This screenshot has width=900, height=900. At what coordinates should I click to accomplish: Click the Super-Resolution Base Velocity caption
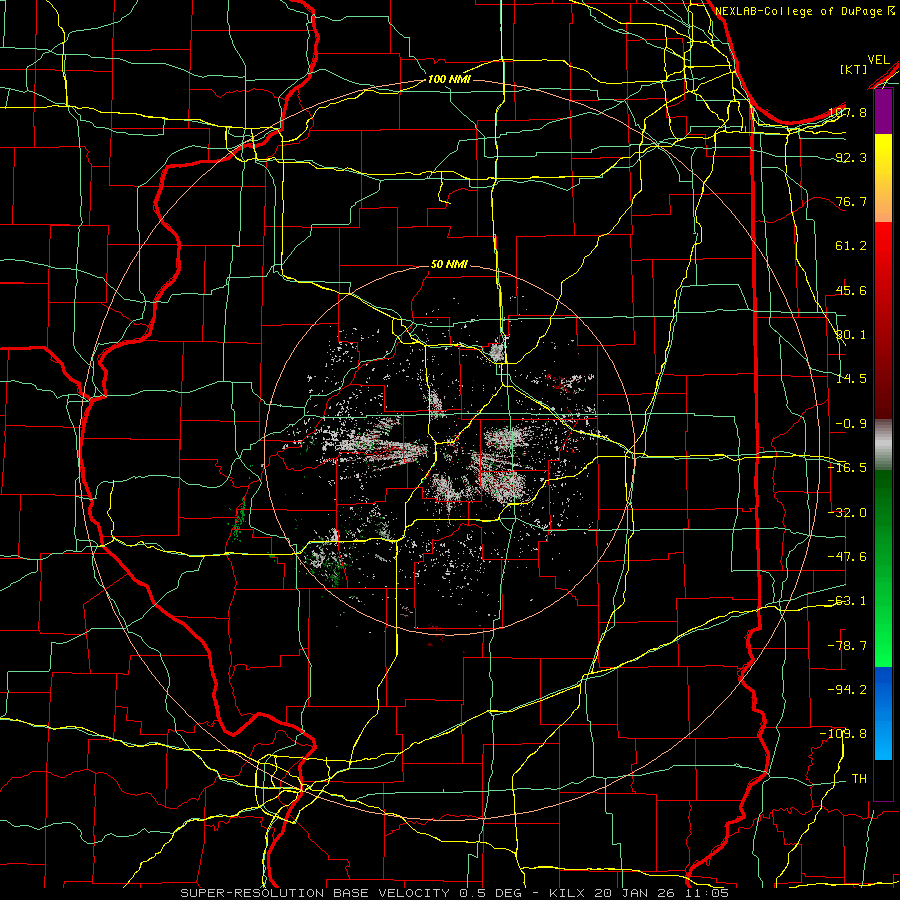(455, 893)
